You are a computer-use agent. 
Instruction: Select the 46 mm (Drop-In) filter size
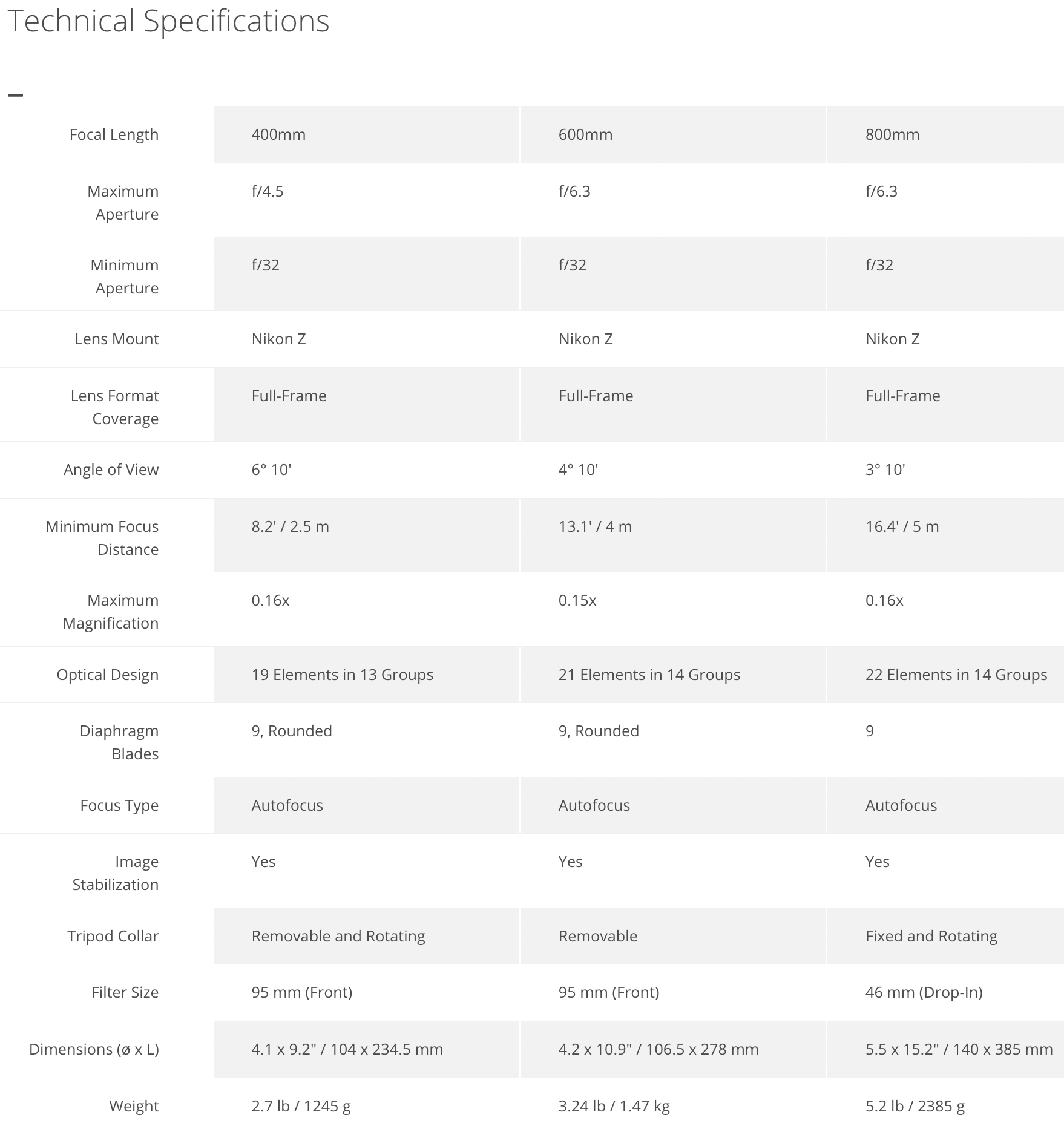(924, 992)
